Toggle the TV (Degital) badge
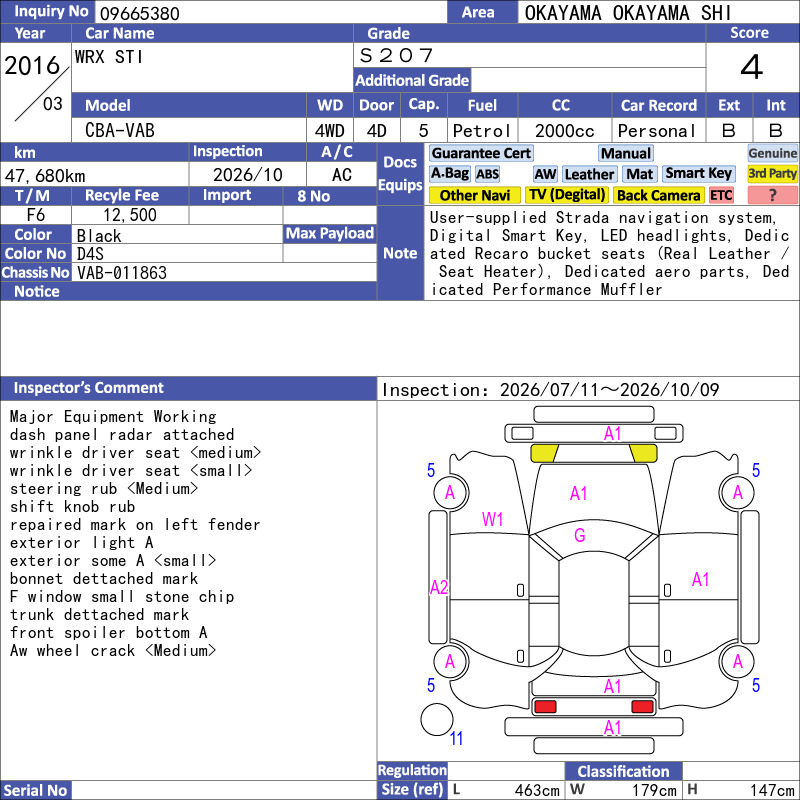 point(567,195)
